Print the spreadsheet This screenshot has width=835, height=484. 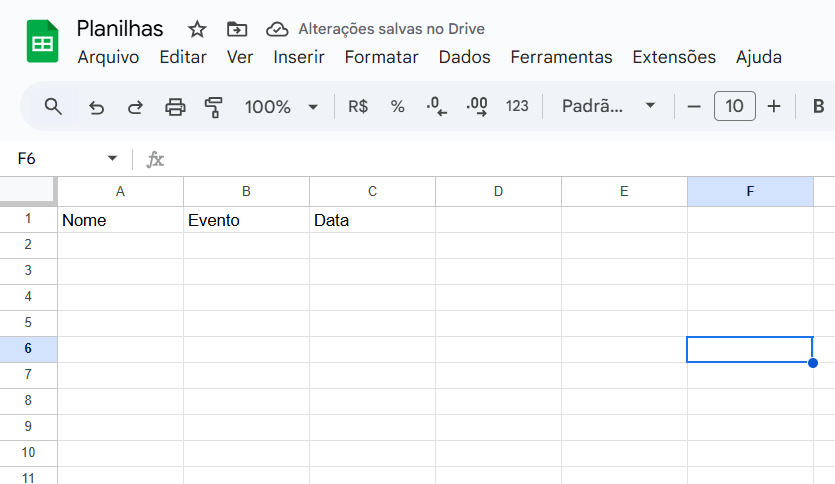point(175,107)
